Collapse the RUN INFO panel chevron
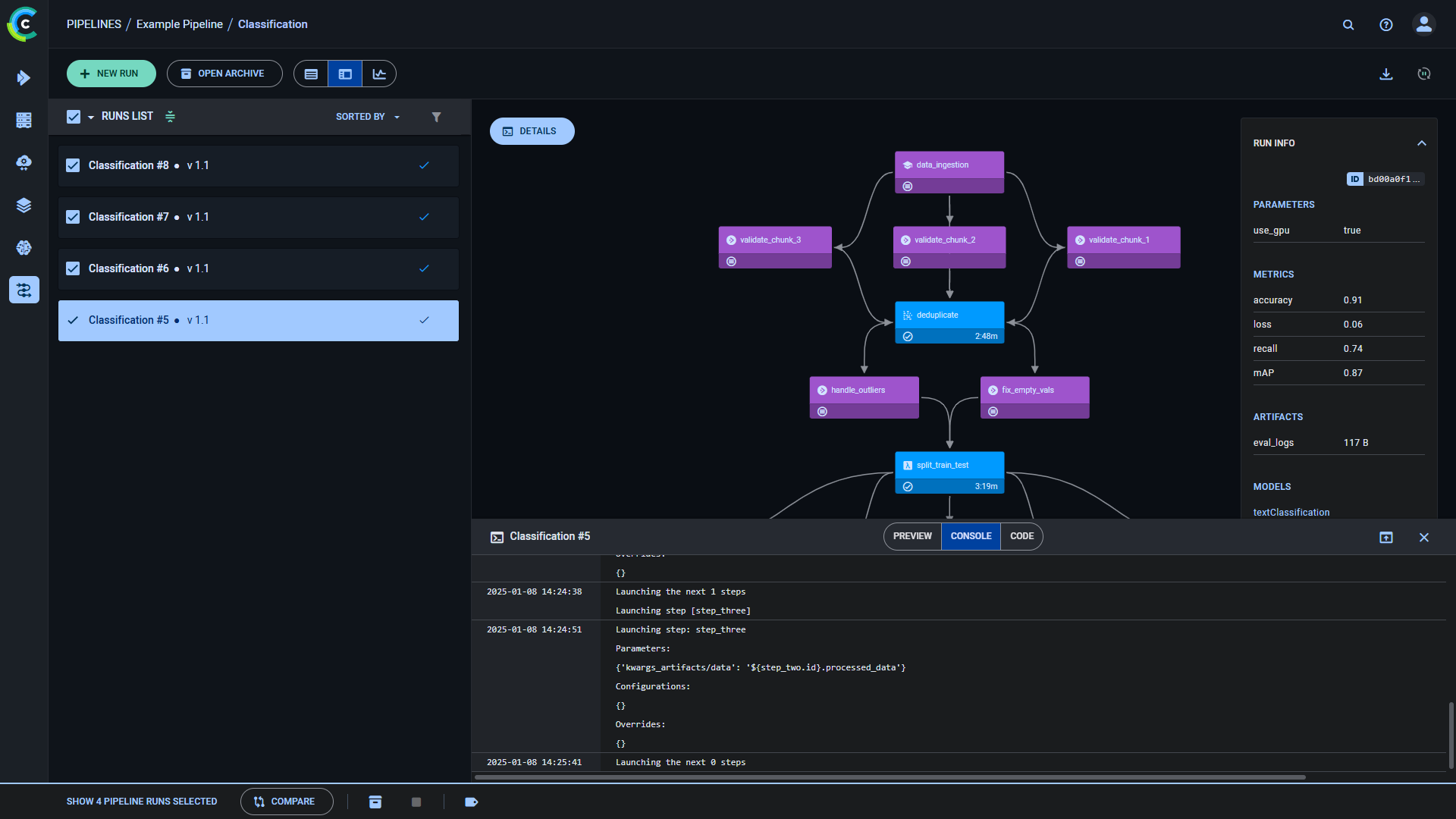Viewport: 1456px width, 819px height. pos(1421,143)
